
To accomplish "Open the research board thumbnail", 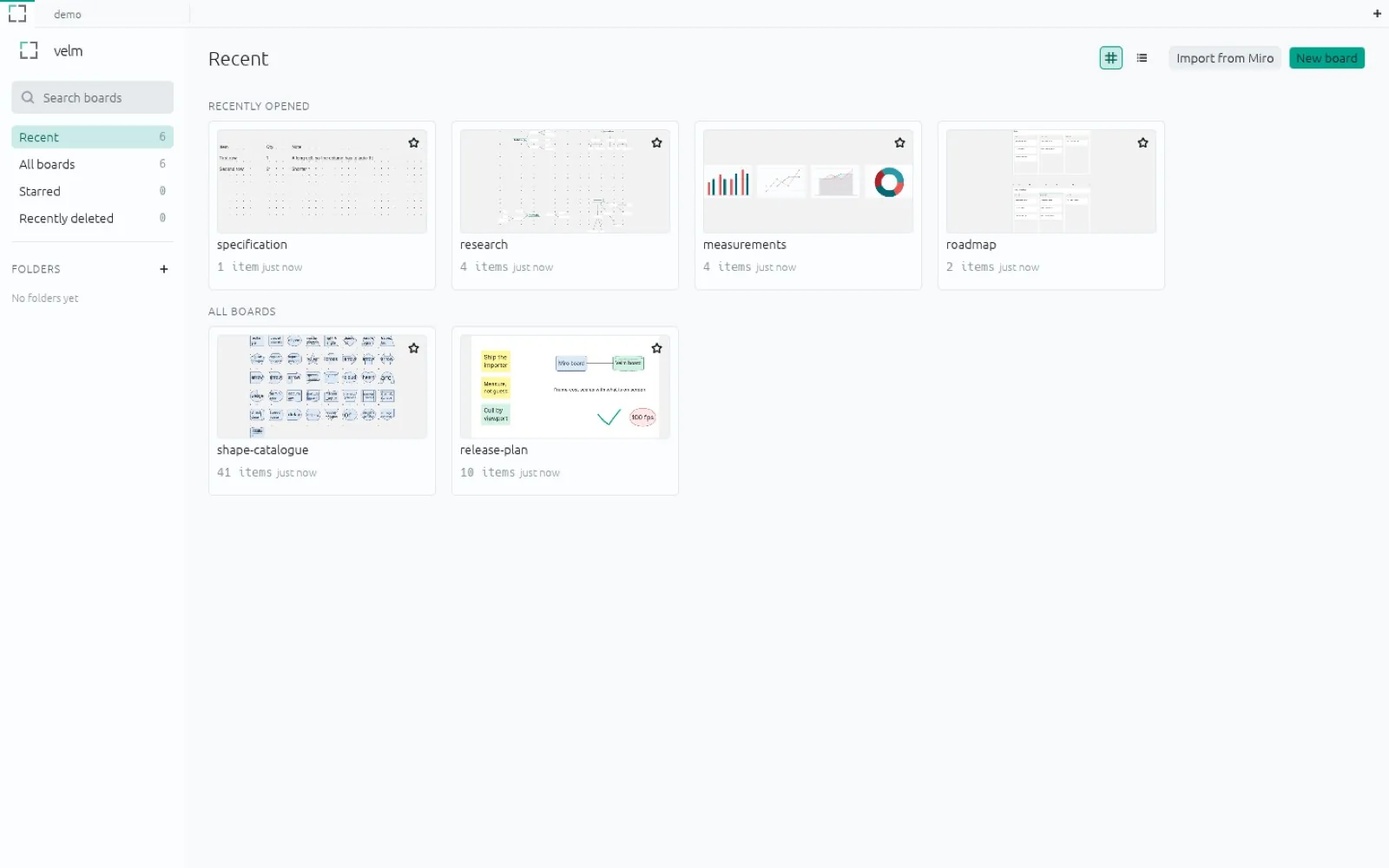I will coord(565,181).
